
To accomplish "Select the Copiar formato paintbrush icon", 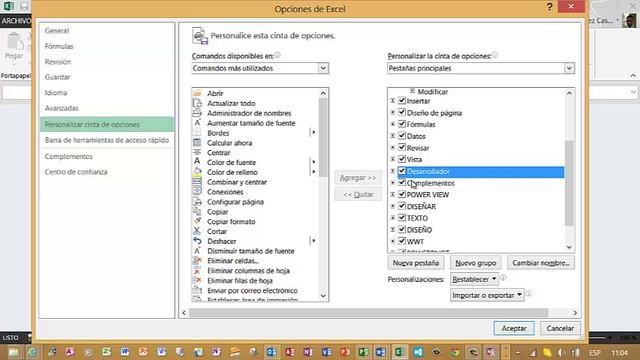I will [197, 221].
